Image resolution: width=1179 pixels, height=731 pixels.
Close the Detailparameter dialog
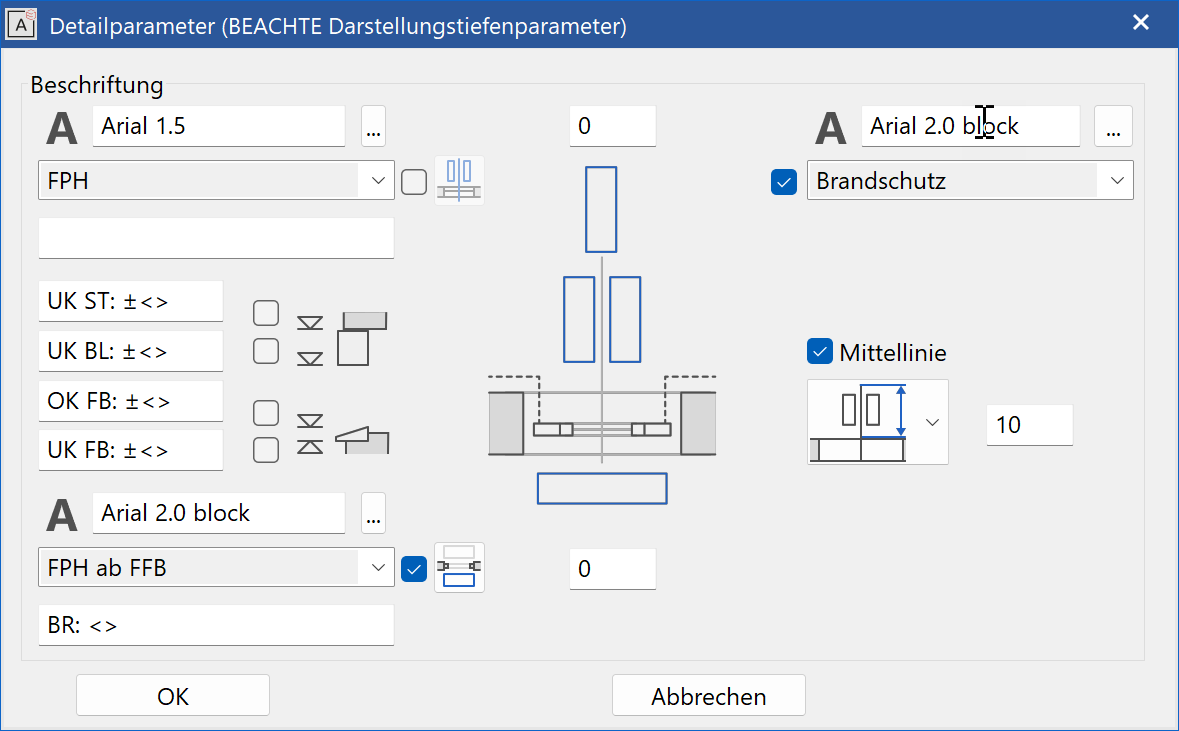click(x=1141, y=23)
